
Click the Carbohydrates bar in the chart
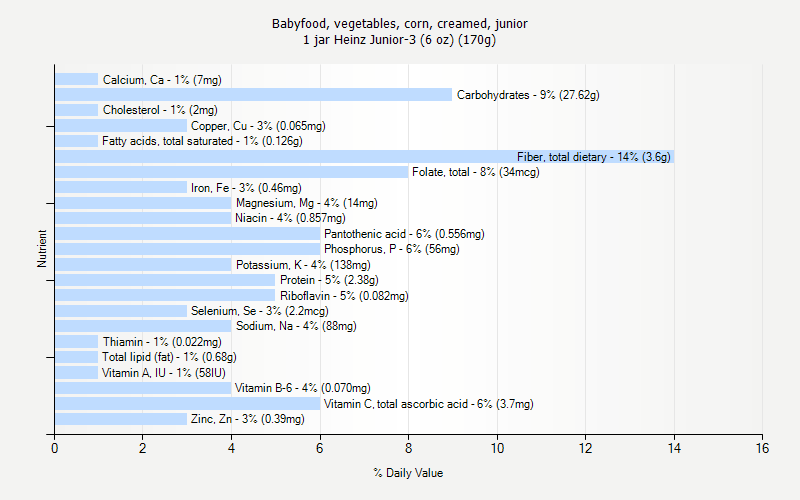click(x=254, y=95)
